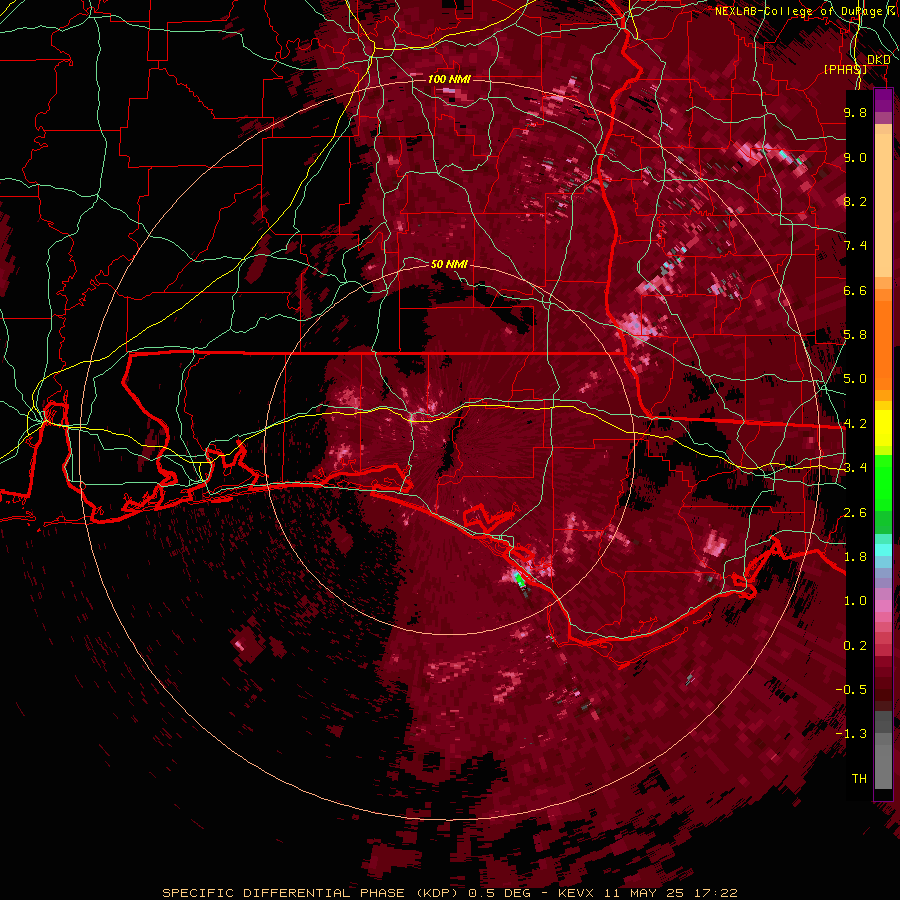Image resolution: width=900 pixels, height=900 pixels.
Task: Click the 8.2 legend value
Action: pyautogui.click(x=855, y=201)
